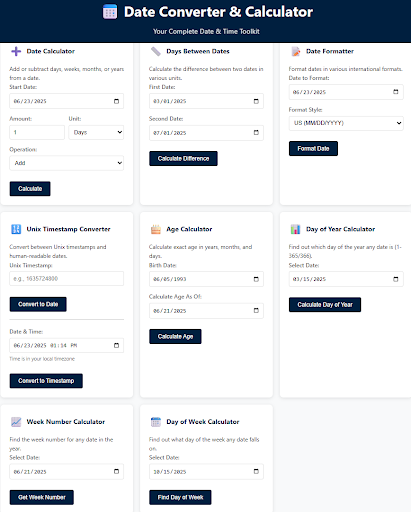Expand the Operation dropdown showing Add
Image resolution: width=411 pixels, height=512 pixels.
tap(67, 163)
